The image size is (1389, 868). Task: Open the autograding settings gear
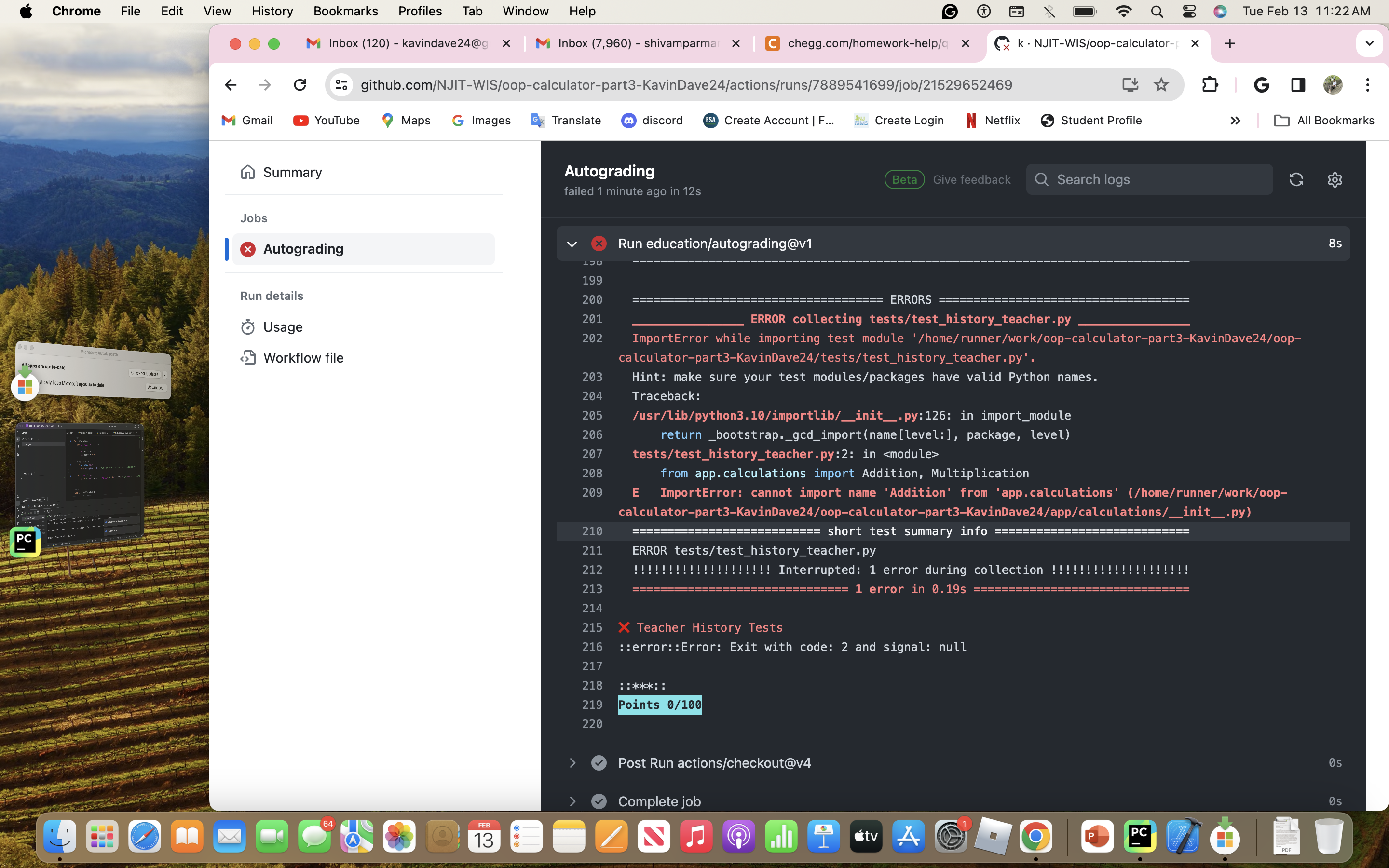pyautogui.click(x=1335, y=179)
